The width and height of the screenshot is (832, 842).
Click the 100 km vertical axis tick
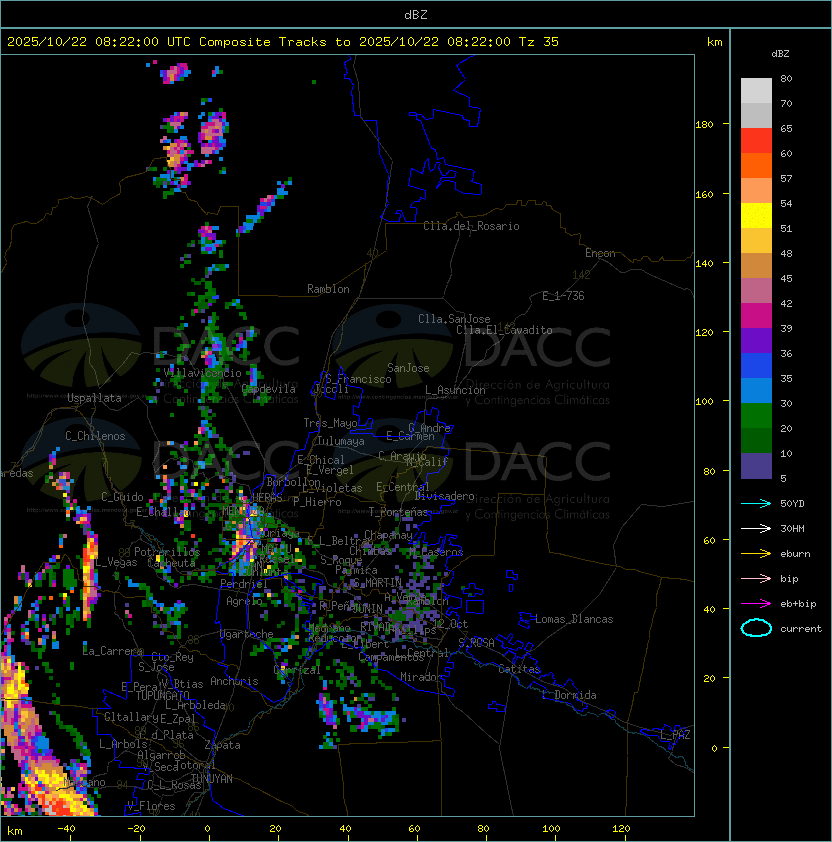[704, 402]
